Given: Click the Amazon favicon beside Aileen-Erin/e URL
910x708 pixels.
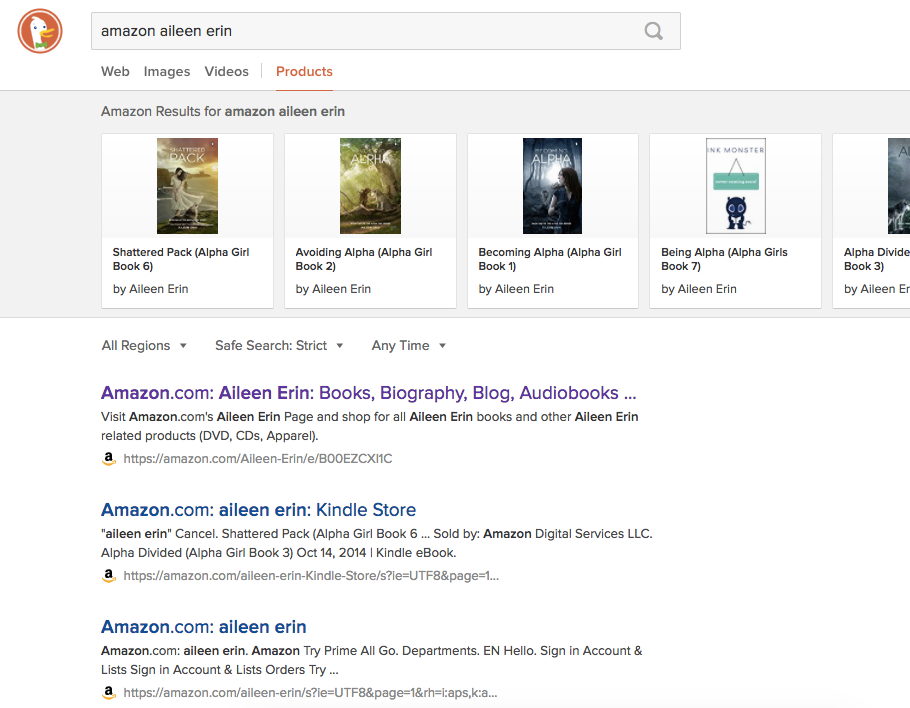Looking at the screenshot, I should pyautogui.click(x=109, y=458).
